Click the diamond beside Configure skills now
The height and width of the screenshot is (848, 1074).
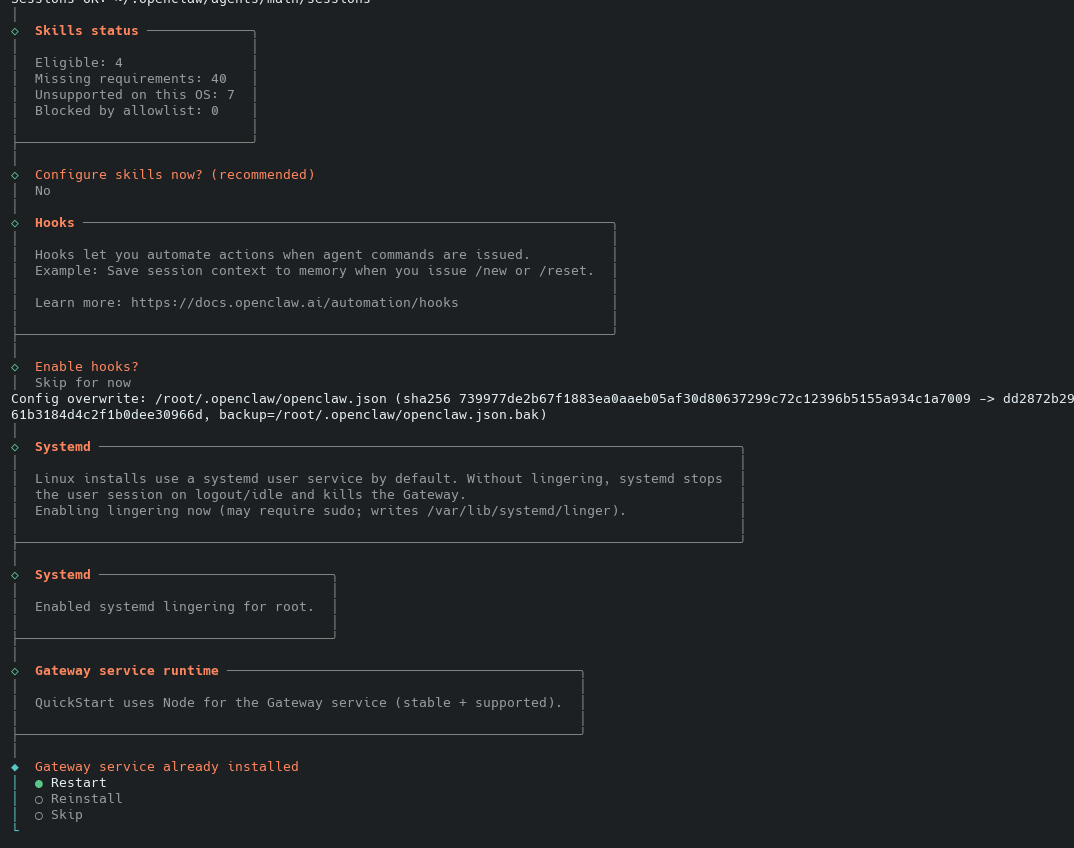click(15, 175)
